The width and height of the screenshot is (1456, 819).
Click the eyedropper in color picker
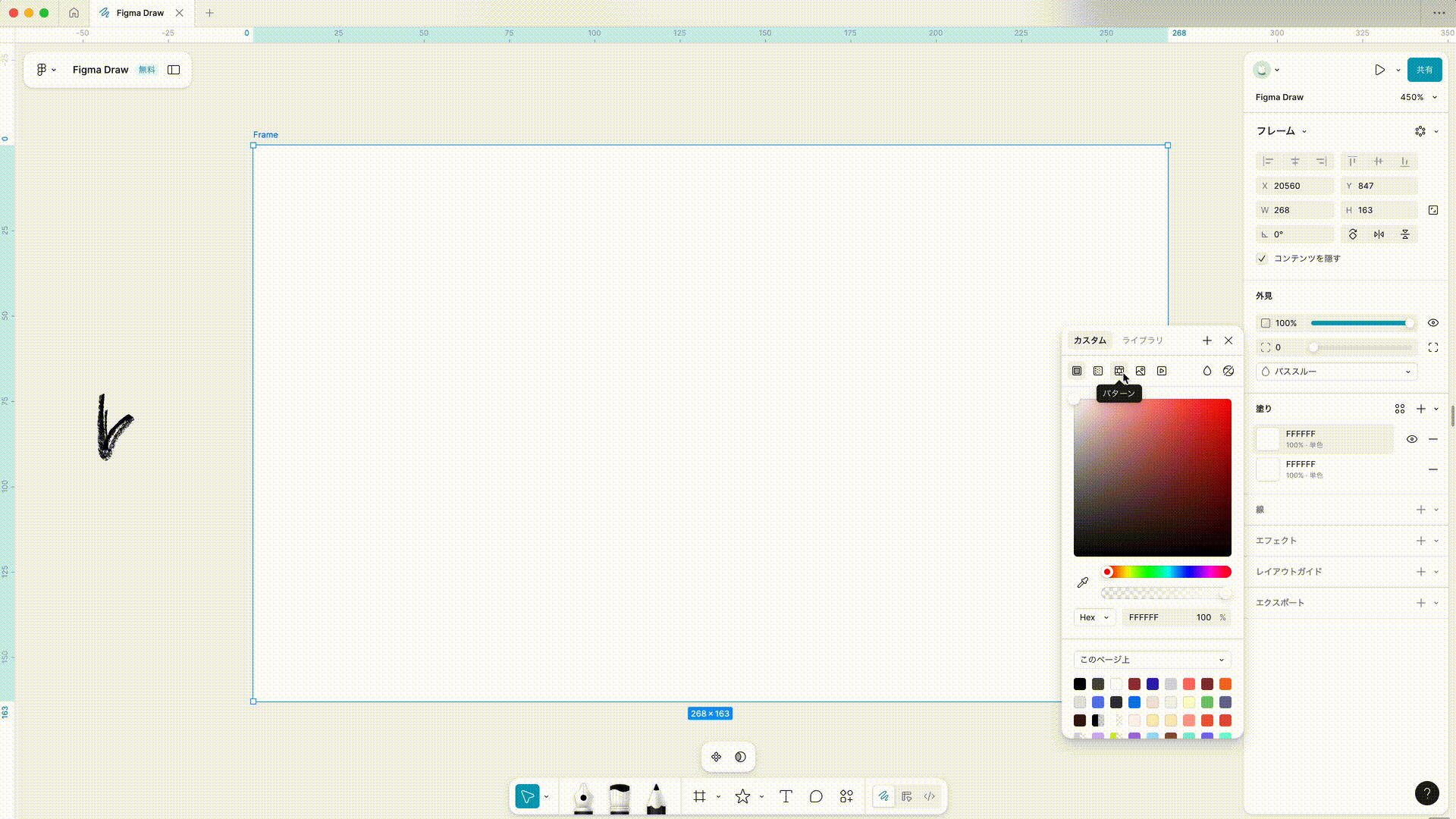pyautogui.click(x=1083, y=582)
